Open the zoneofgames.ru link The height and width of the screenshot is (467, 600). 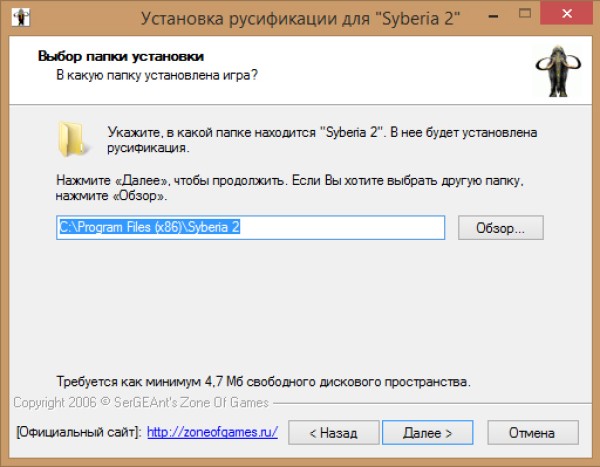[x=212, y=432]
